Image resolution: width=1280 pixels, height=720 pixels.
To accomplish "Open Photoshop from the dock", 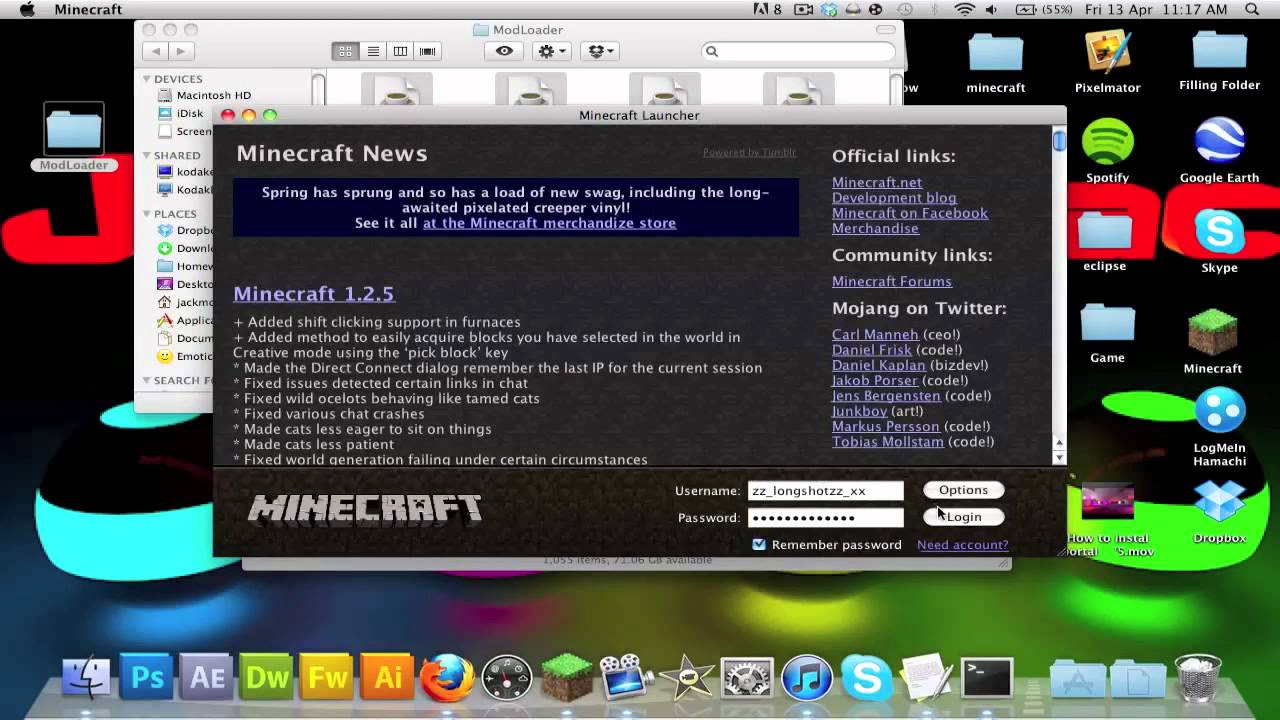I will click(x=147, y=677).
